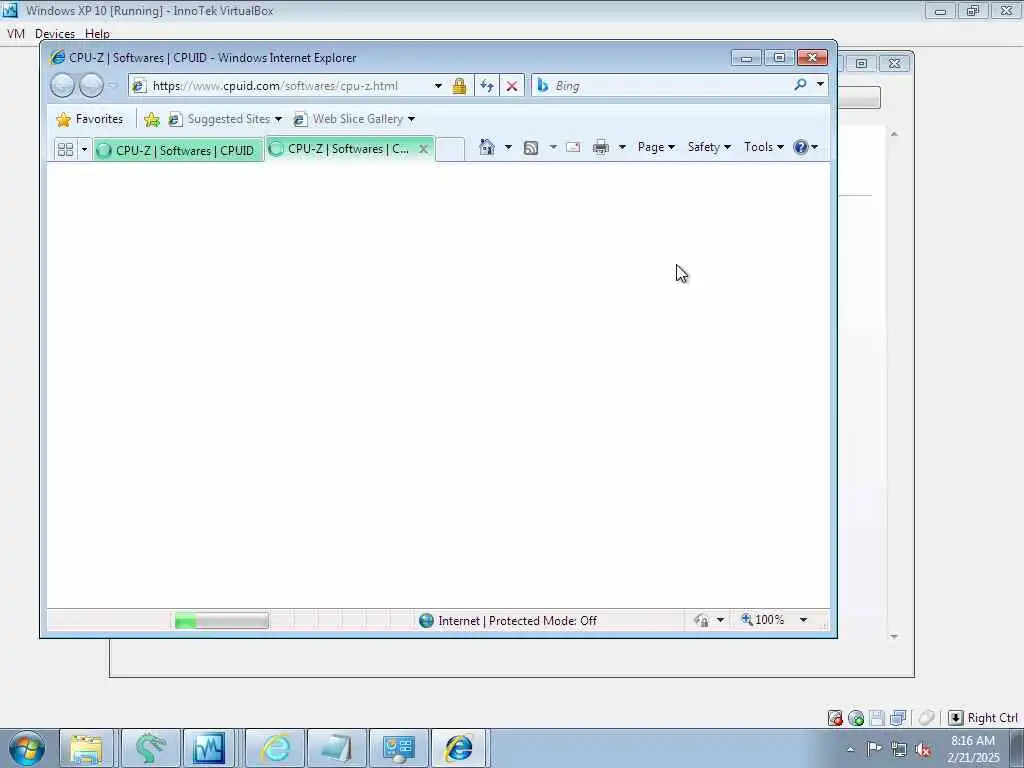Open the Home button dropdown arrow
This screenshot has width=1024, height=768.
click(508, 147)
